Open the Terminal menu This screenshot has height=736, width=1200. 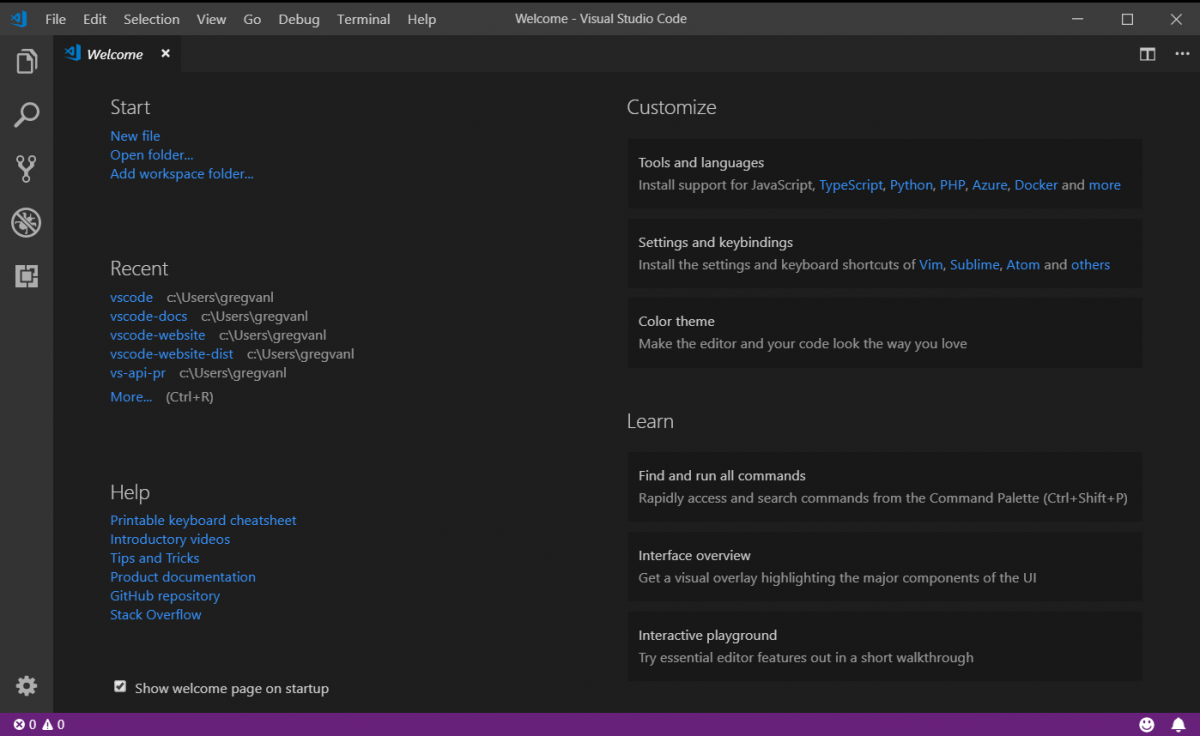tap(363, 18)
